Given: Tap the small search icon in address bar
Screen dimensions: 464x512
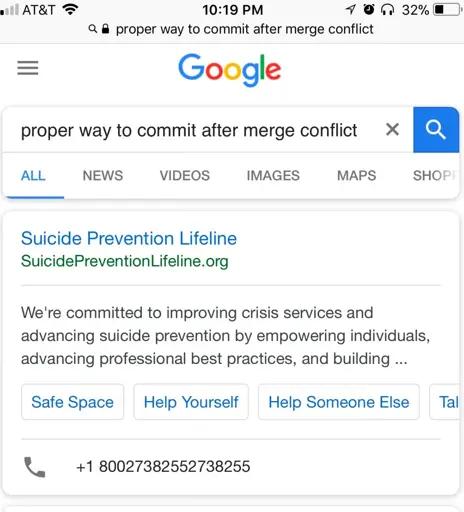Looking at the screenshot, I should pos(93,29).
